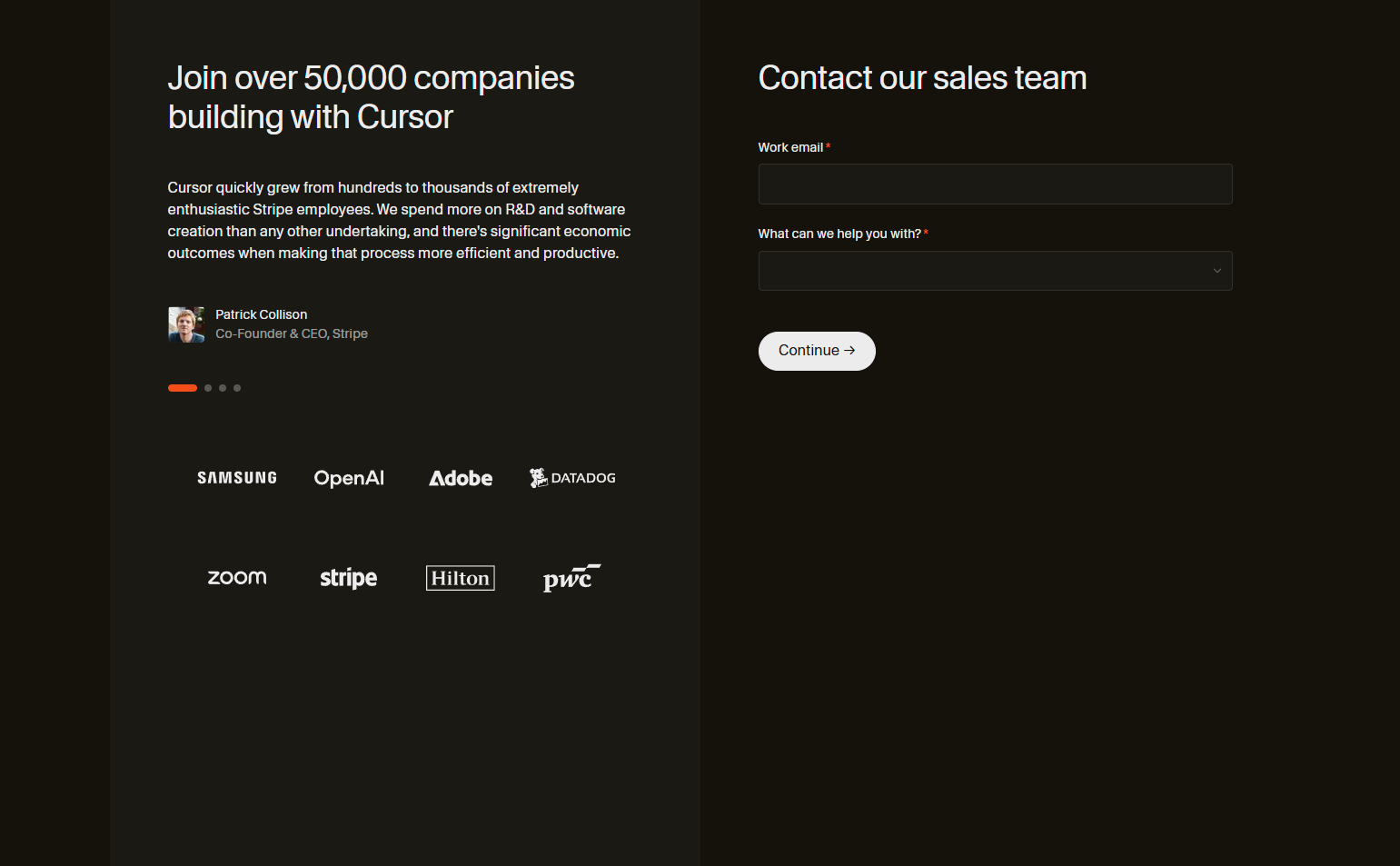Click the Zoom logo
Viewport: 1400px width, 866px height.
pos(236,577)
